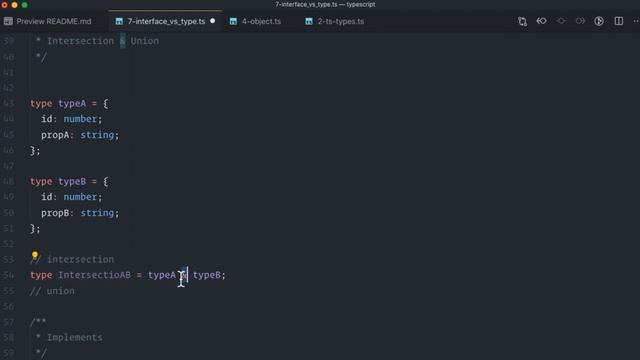Click unsaved dot on 7-interface_vs_type.ts tab
This screenshot has width=640, height=360.
pos(213,21)
